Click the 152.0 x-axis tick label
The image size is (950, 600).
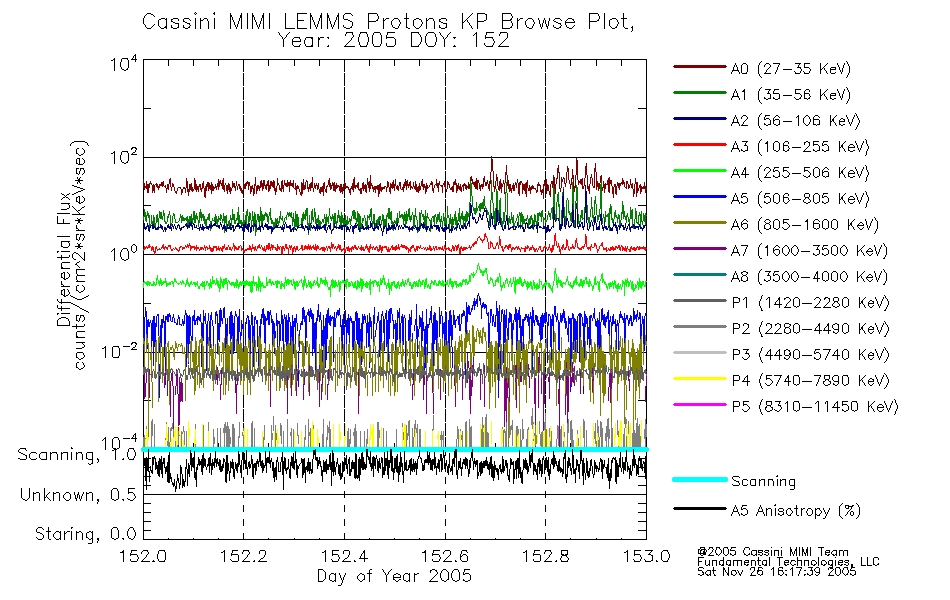coord(143,556)
